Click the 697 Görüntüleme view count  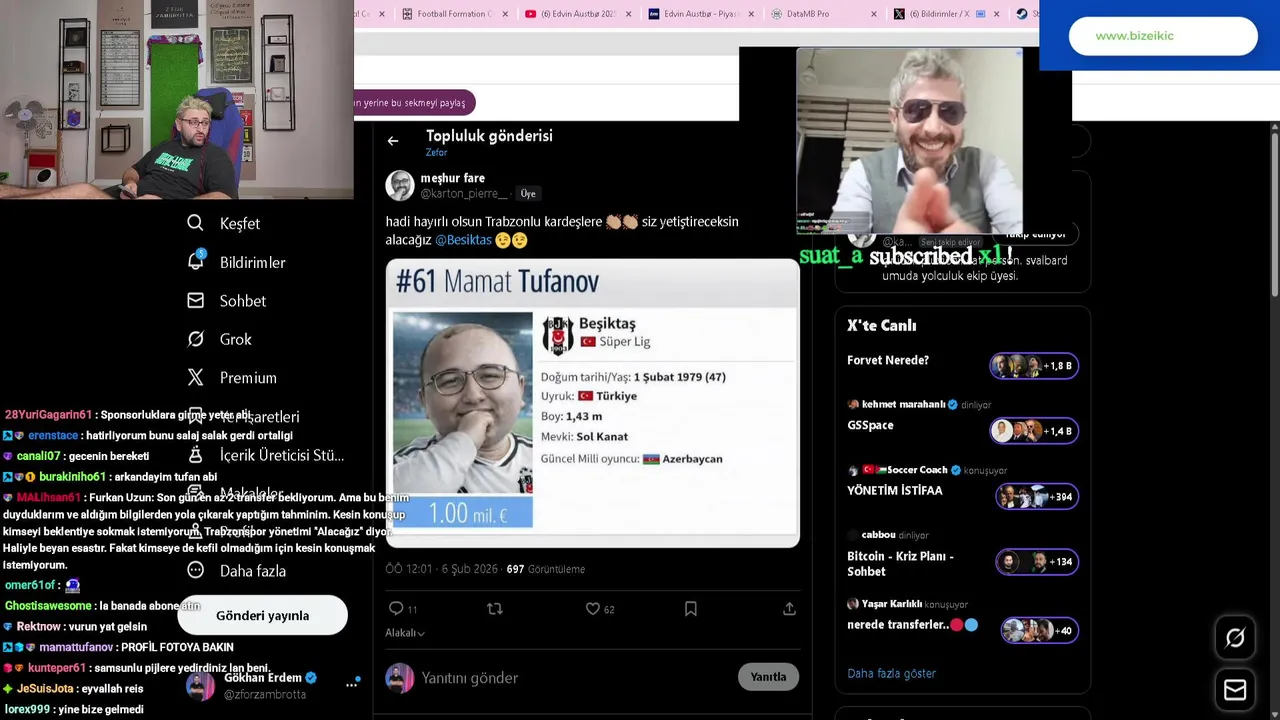(x=545, y=569)
